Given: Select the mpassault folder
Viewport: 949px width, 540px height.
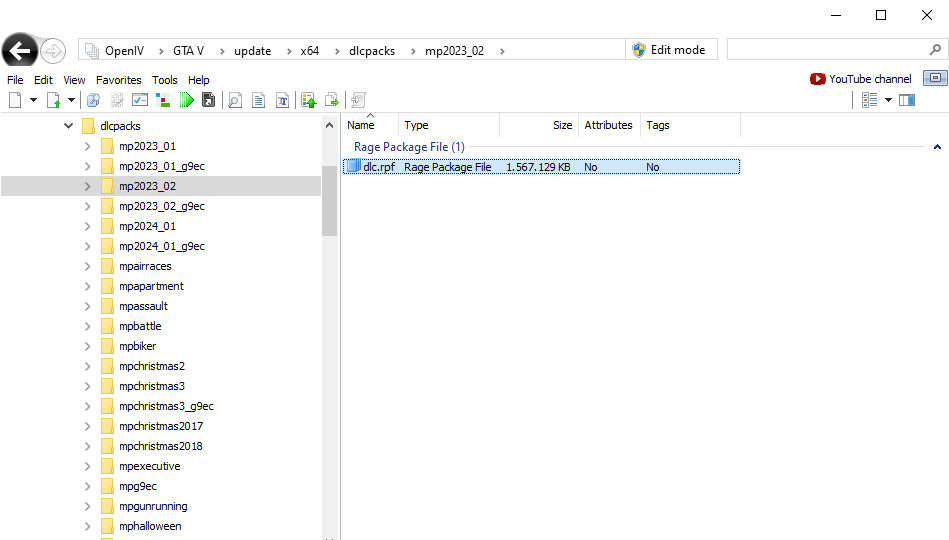Looking at the screenshot, I should pos(143,306).
